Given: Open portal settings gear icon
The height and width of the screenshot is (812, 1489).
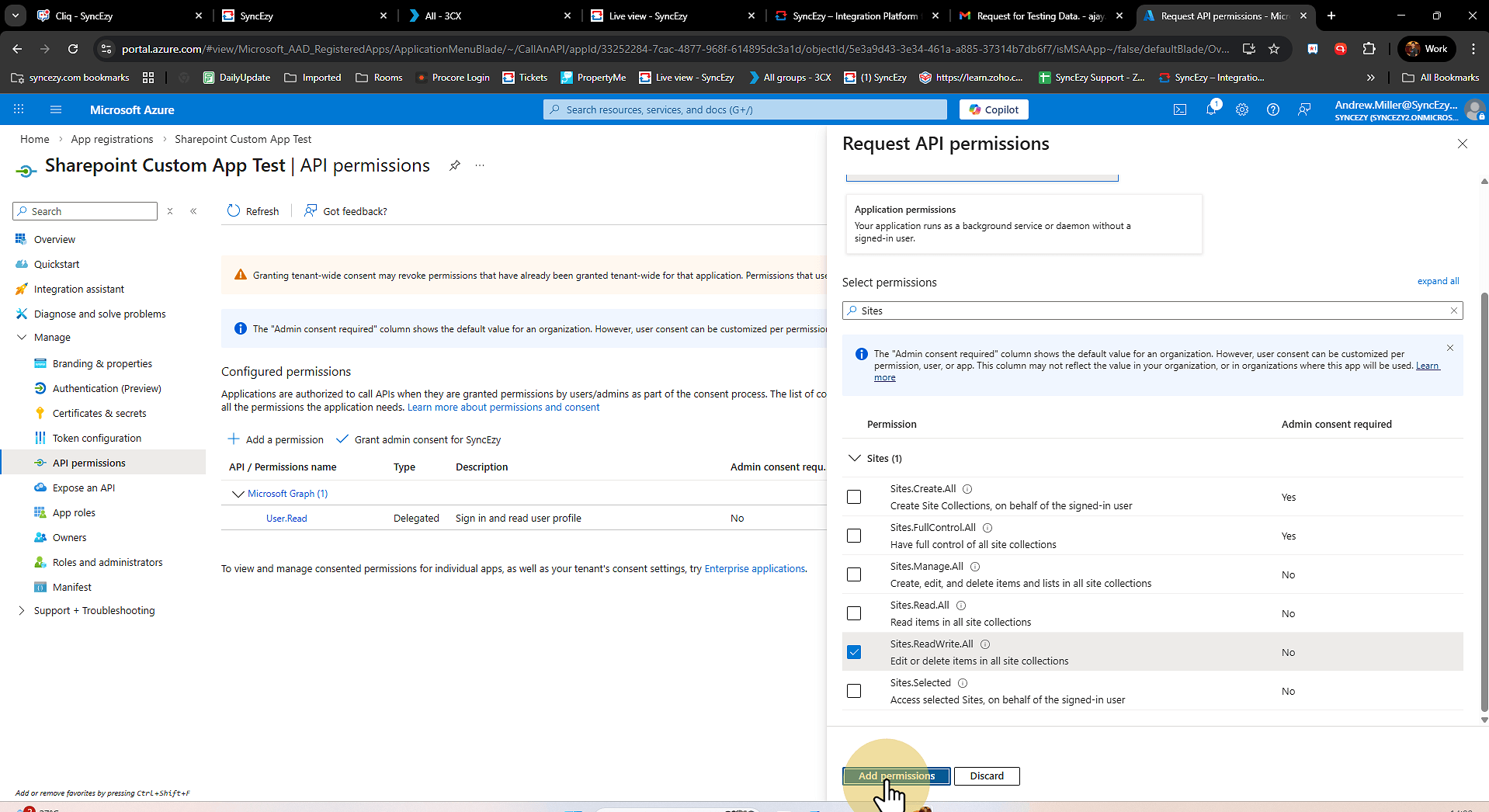Looking at the screenshot, I should point(1242,109).
